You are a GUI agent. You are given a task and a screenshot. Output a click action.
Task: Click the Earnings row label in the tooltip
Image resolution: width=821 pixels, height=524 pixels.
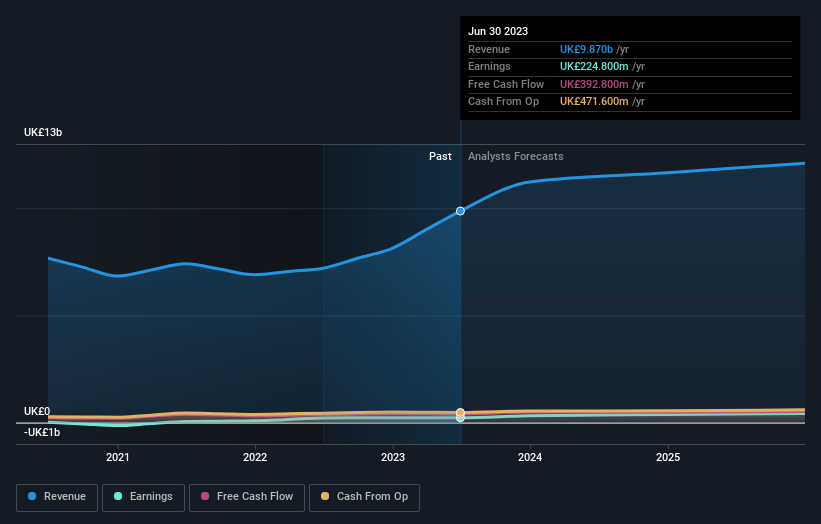click(x=489, y=66)
